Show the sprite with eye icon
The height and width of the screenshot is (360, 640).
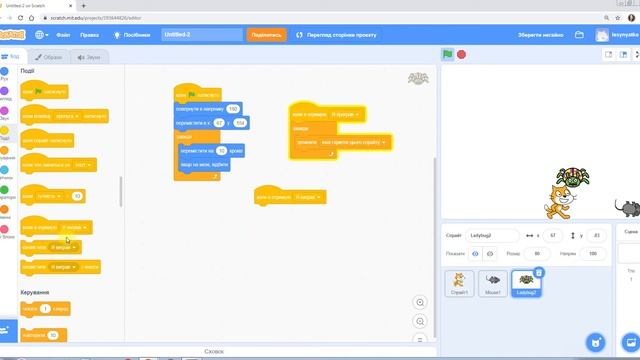coord(475,253)
